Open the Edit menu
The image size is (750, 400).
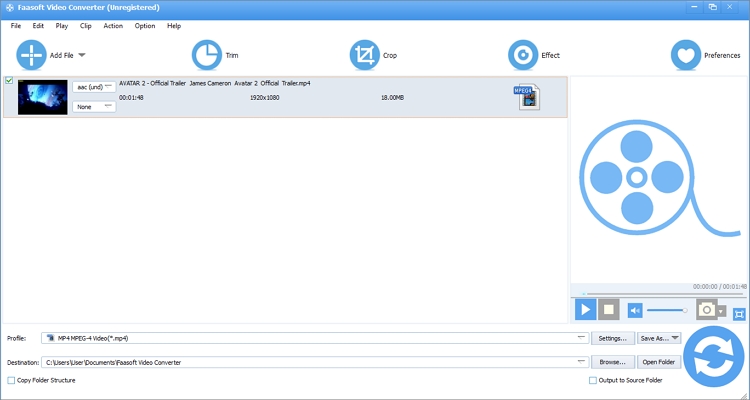(38, 26)
